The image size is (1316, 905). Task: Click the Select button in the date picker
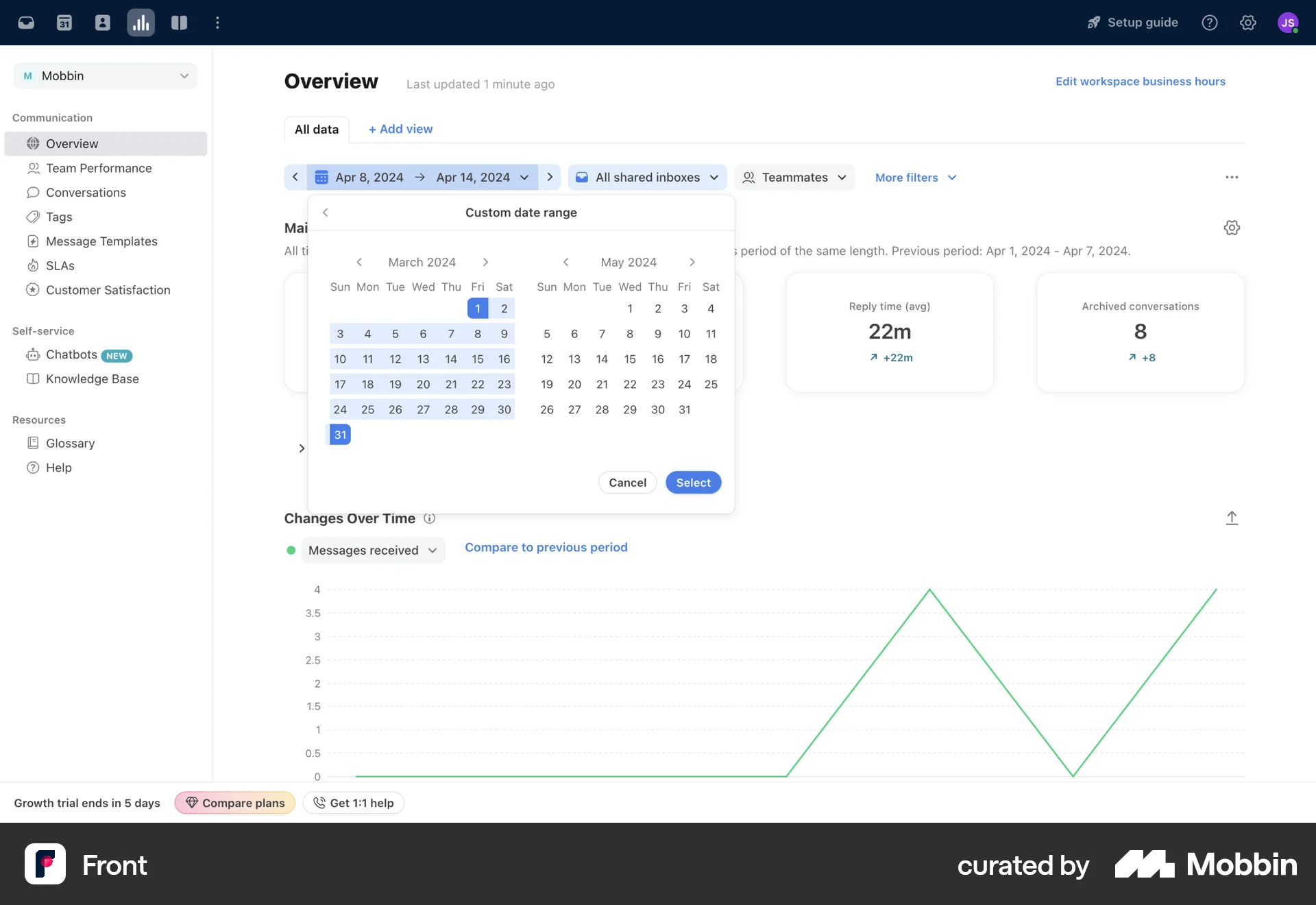click(693, 482)
